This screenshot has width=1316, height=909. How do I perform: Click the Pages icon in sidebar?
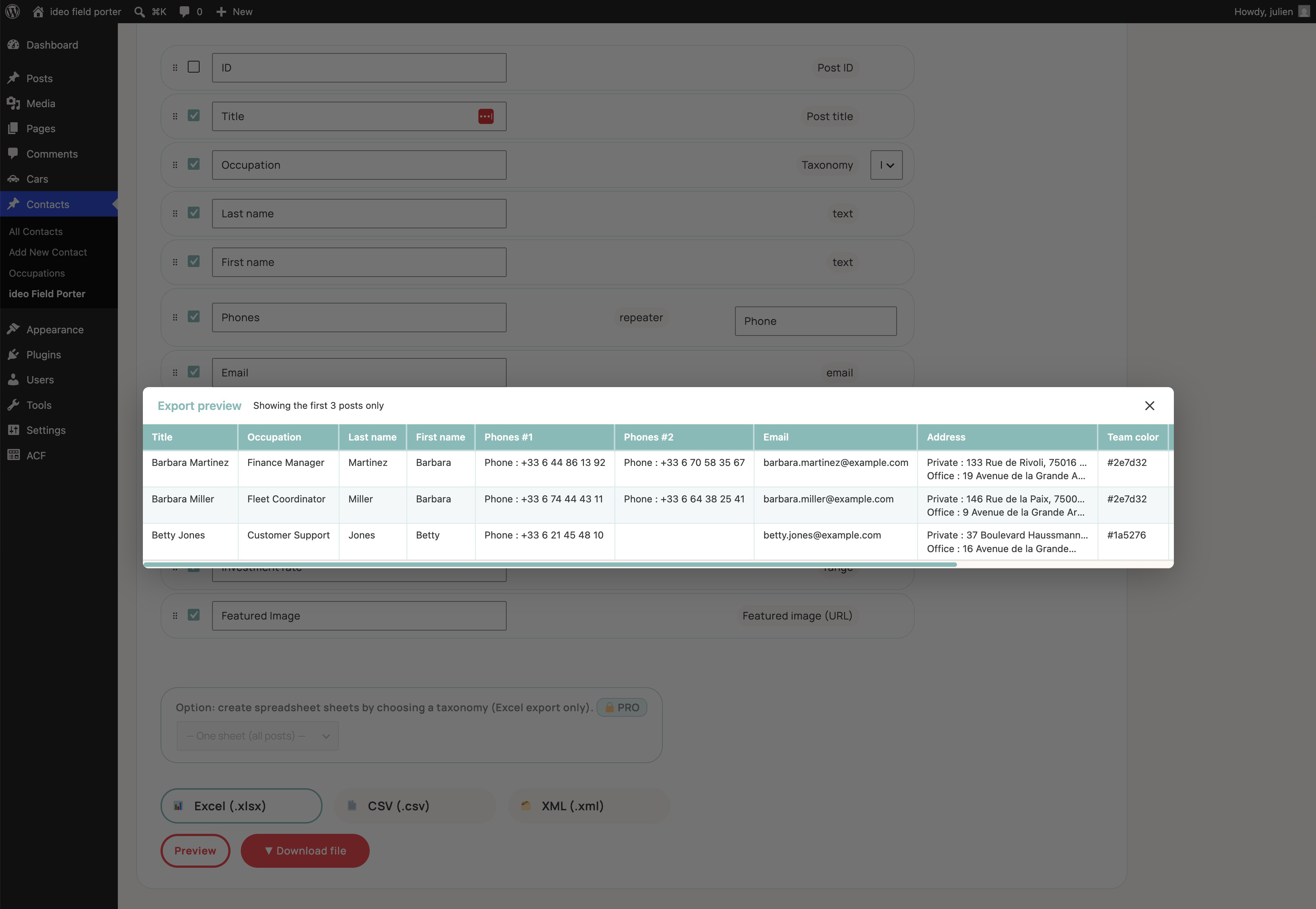click(14, 128)
